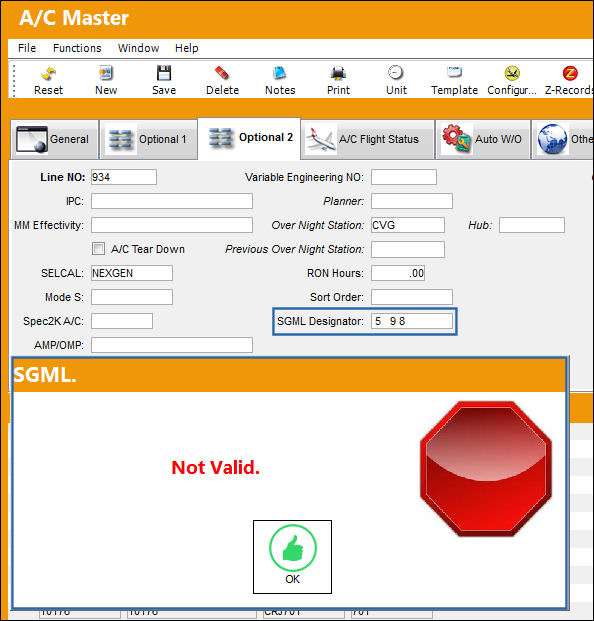Open the A/C Flight Status tab
Screen dimensions: 594x621
pyautogui.click(x=367, y=139)
